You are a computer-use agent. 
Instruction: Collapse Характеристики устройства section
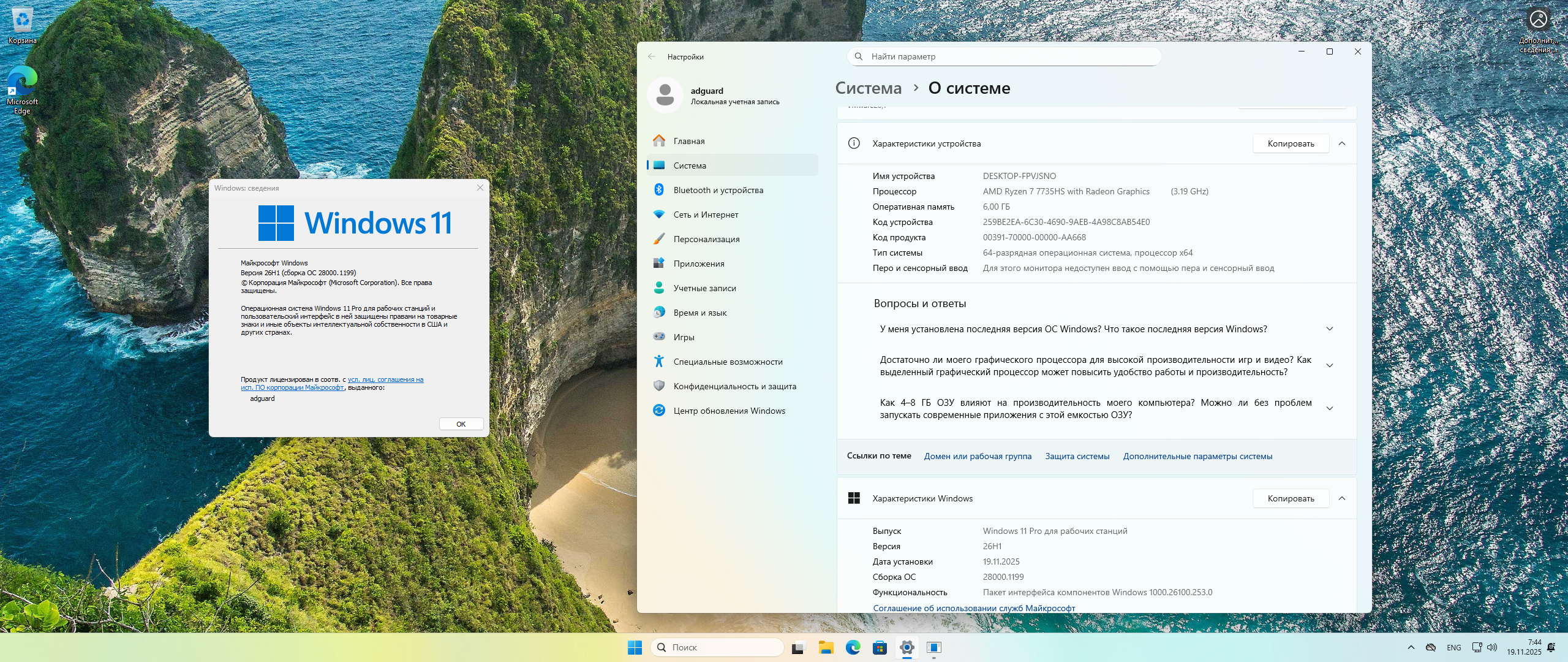click(1342, 143)
